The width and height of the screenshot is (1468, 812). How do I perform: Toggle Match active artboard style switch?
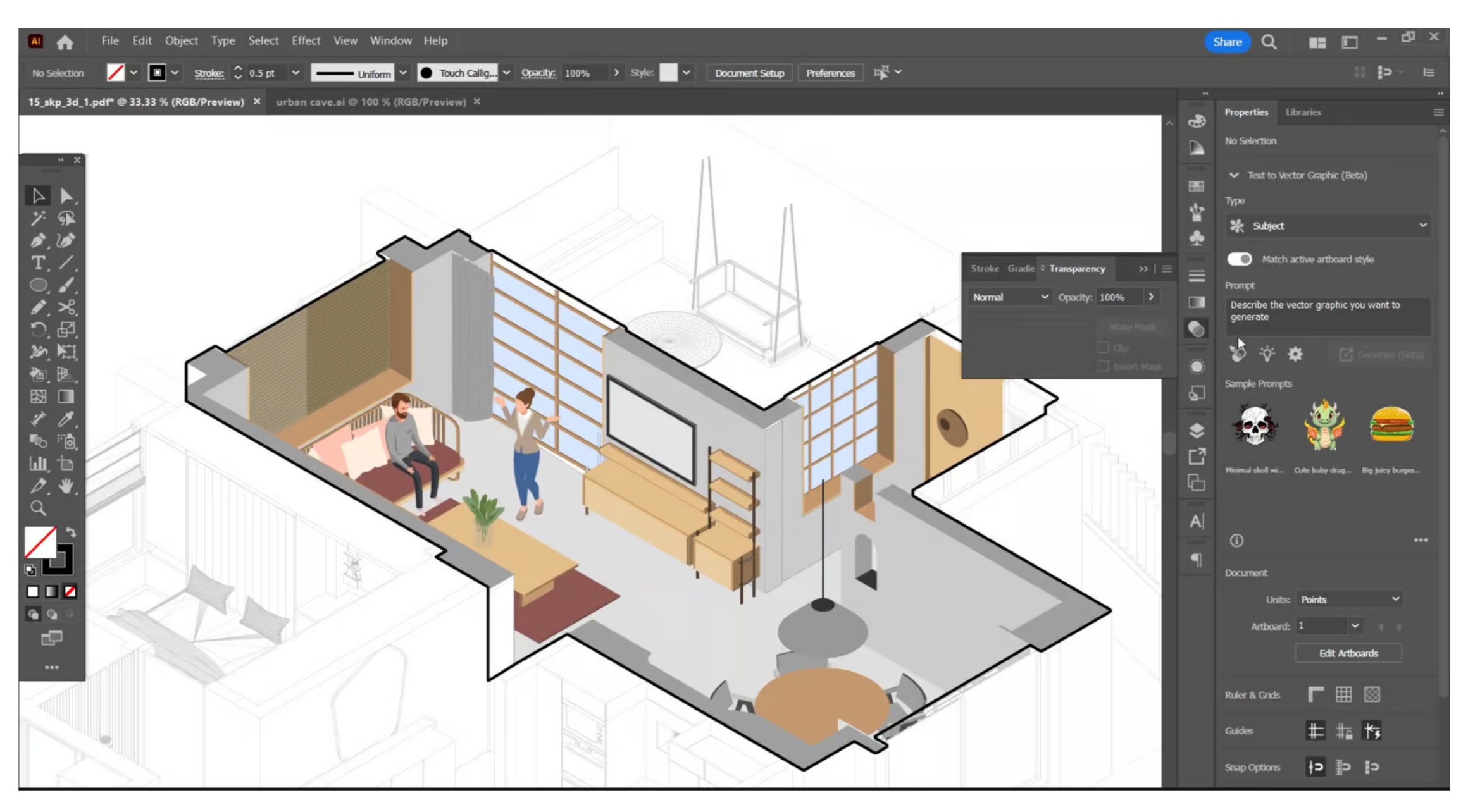coord(1239,259)
